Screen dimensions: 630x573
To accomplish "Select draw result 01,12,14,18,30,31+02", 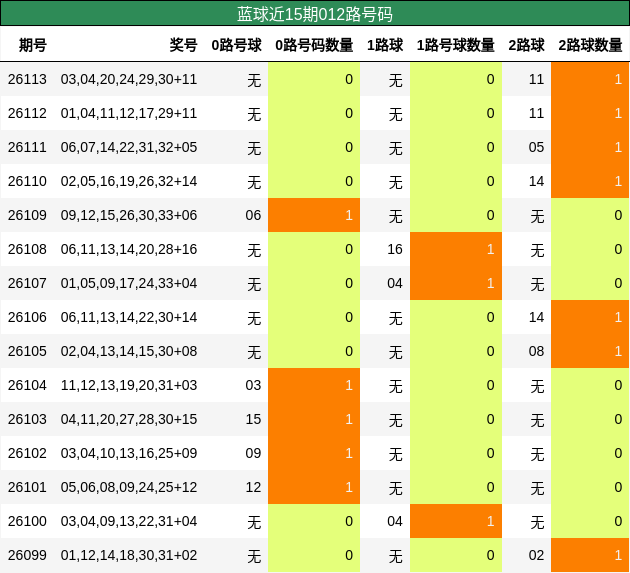I will (x=129, y=555).
